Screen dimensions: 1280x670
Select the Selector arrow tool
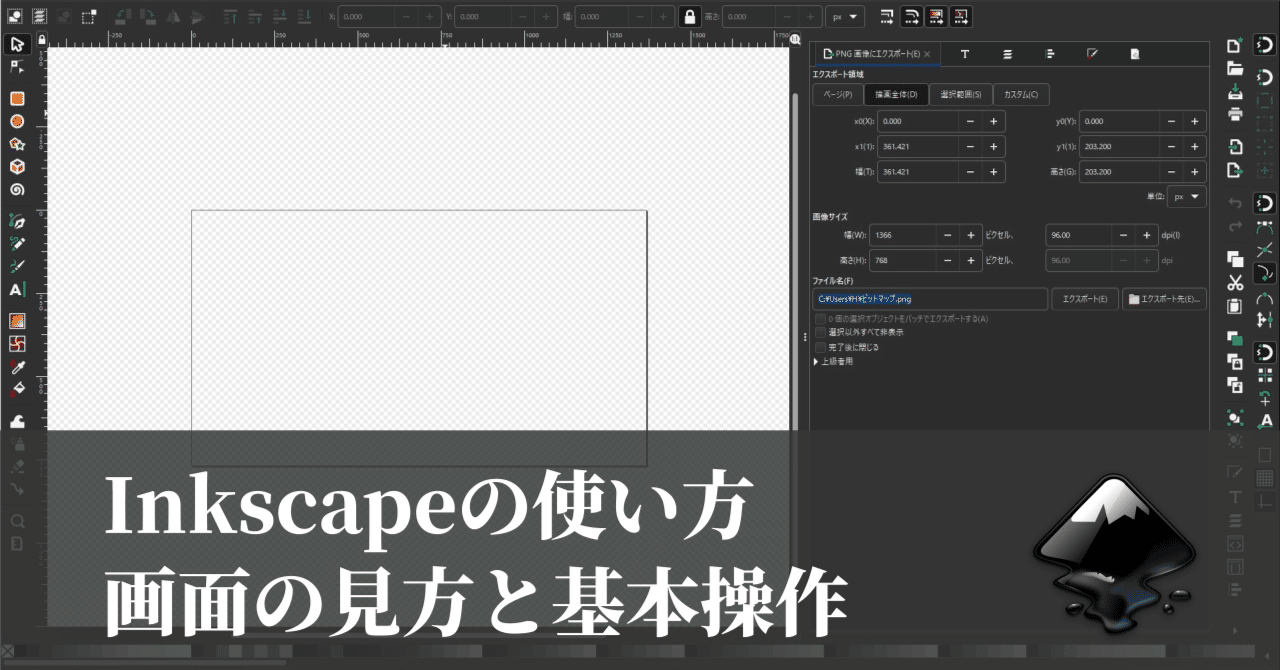17,46
